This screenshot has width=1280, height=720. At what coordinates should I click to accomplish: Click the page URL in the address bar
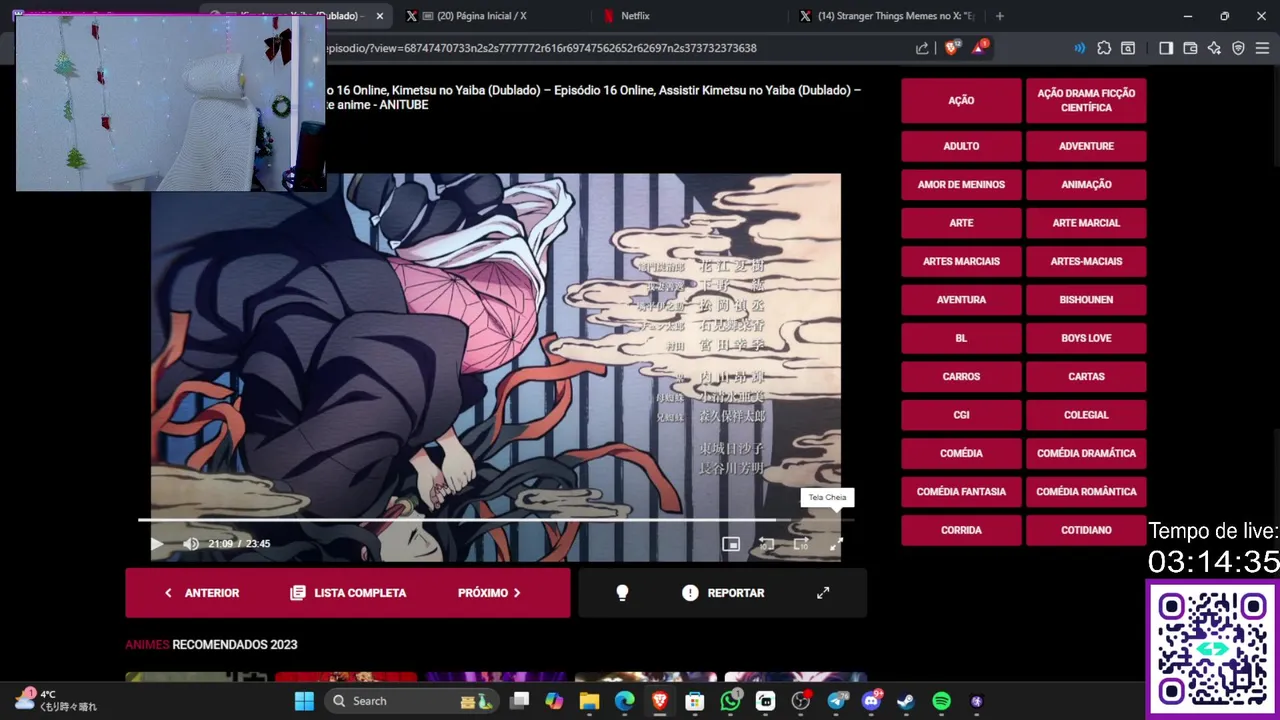click(x=541, y=48)
